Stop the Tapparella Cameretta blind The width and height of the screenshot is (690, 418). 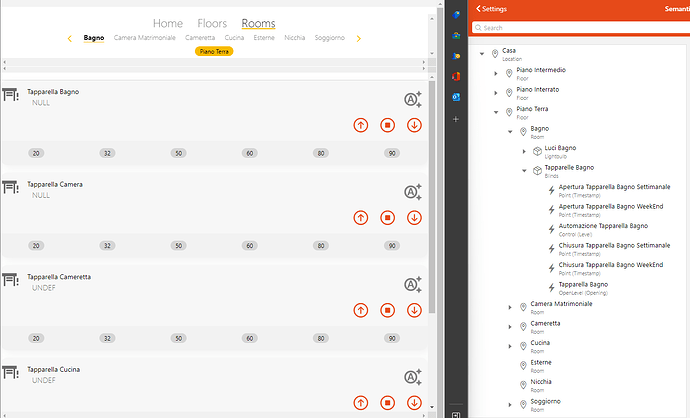click(x=387, y=310)
